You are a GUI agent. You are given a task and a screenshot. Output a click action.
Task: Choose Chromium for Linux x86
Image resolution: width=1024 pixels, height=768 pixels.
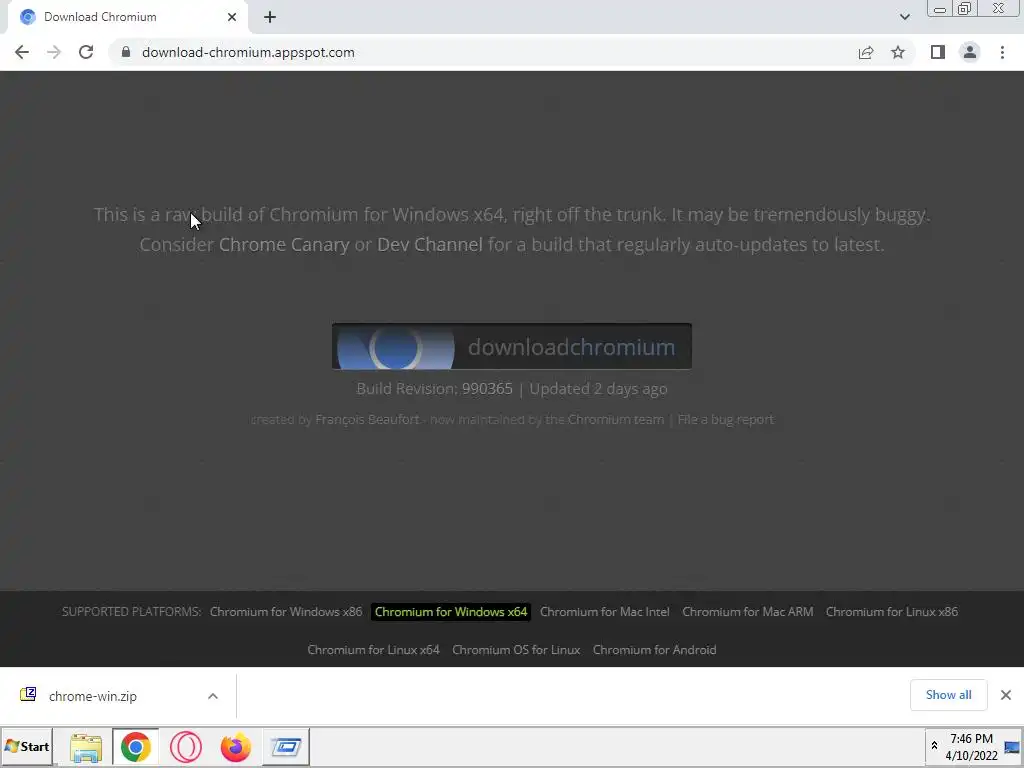coord(892,612)
